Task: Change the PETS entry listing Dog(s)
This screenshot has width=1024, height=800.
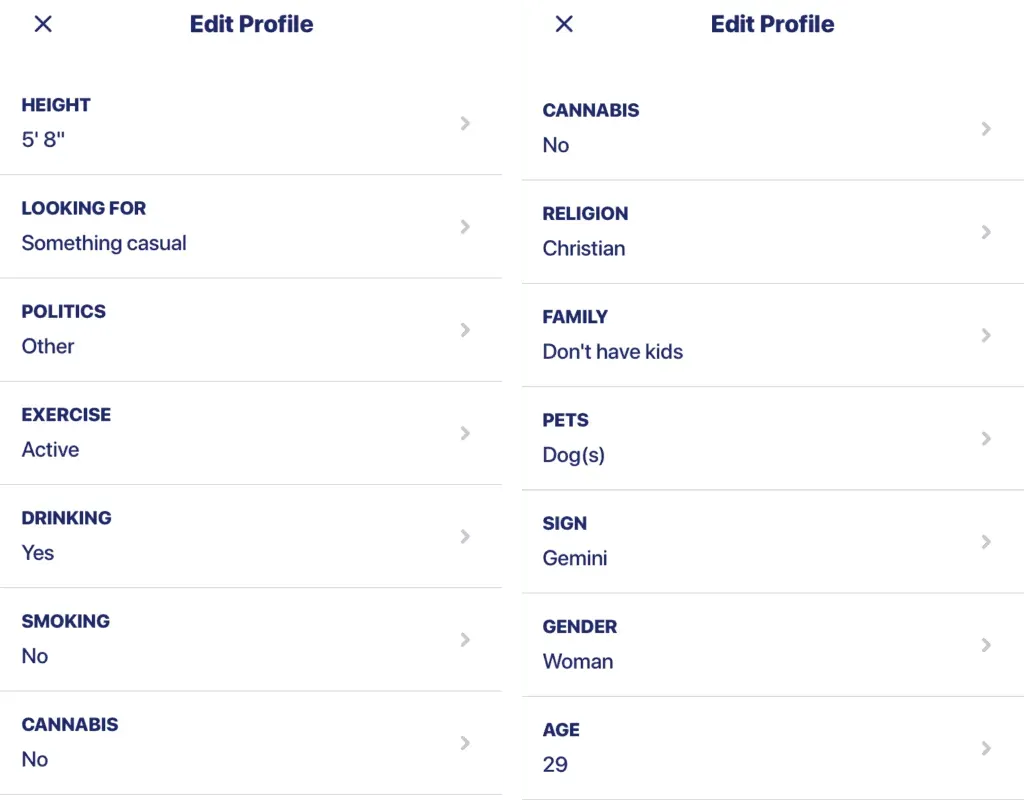Action: point(770,438)
